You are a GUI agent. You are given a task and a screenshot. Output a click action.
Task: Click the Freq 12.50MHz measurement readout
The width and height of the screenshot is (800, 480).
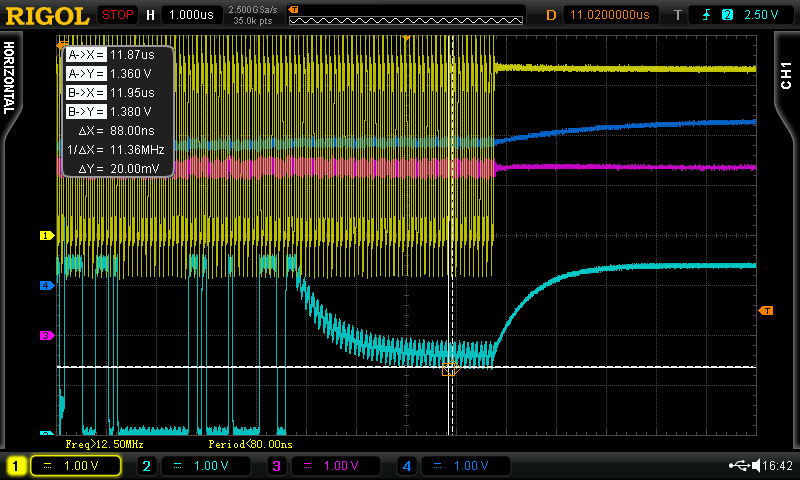[x=104, y=444]
